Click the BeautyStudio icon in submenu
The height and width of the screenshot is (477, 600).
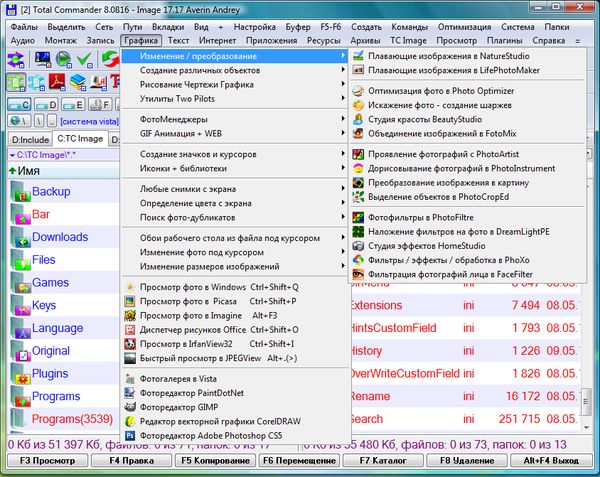358,119
